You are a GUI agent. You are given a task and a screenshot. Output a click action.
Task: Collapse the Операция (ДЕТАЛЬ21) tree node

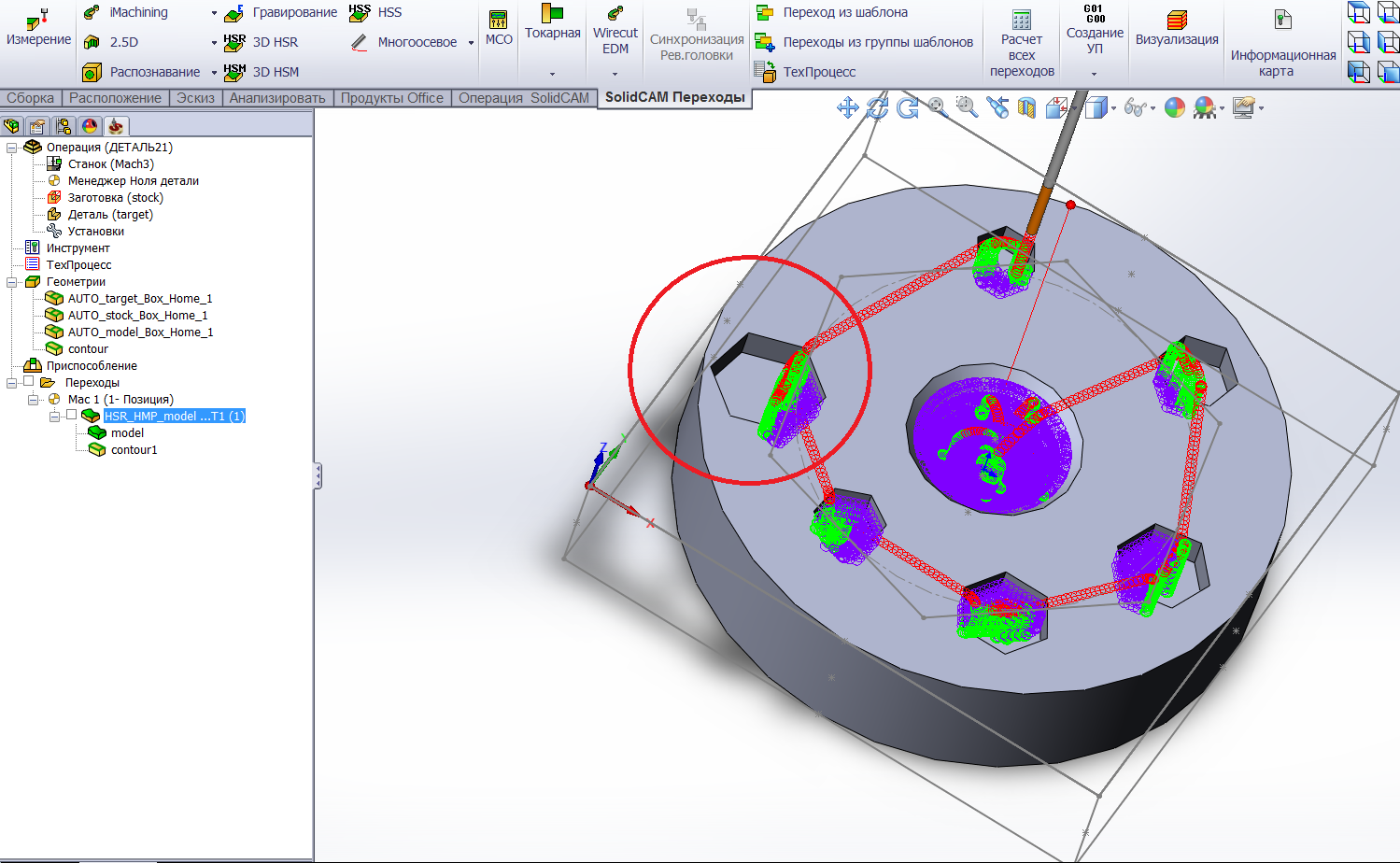point(11,147)
